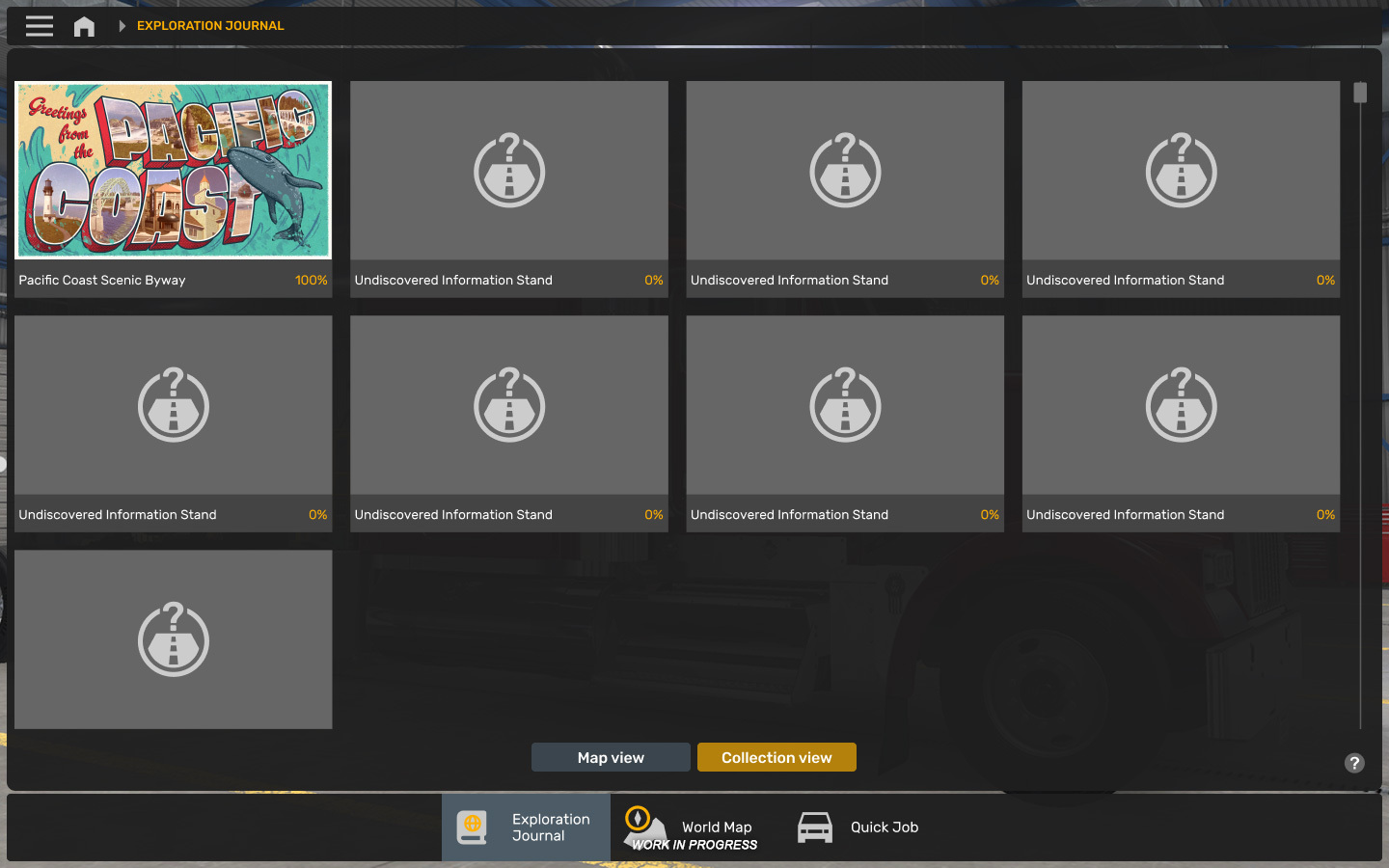Click the Quick Job car icon

click(815, 827)
